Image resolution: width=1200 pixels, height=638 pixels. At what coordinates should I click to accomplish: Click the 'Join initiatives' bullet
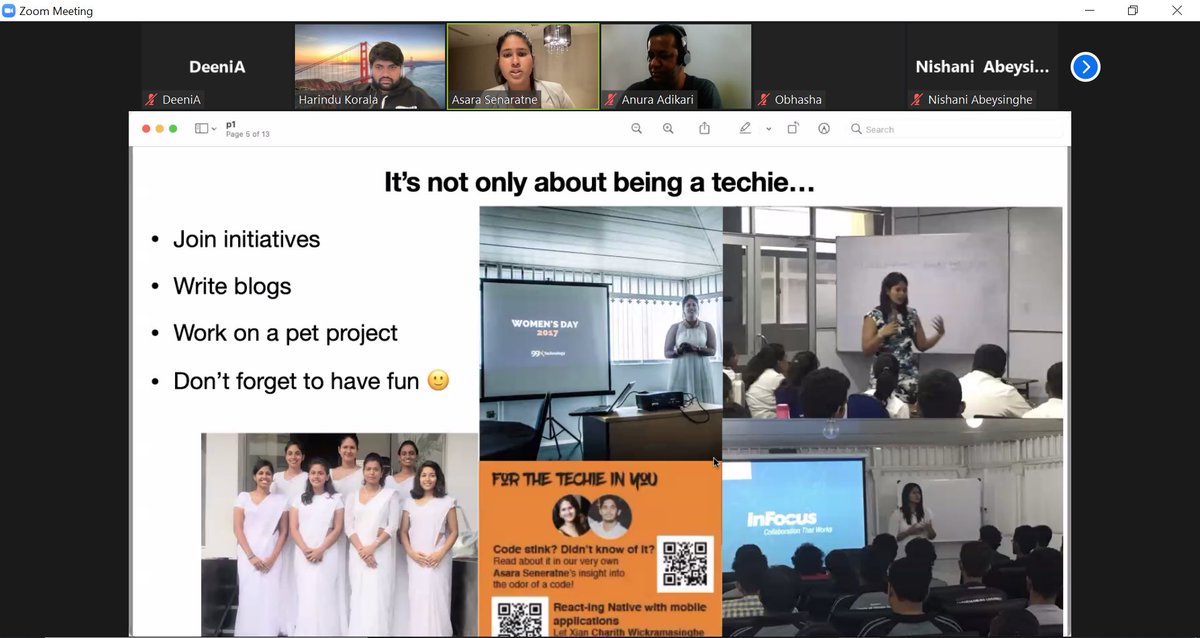(246, 239)
